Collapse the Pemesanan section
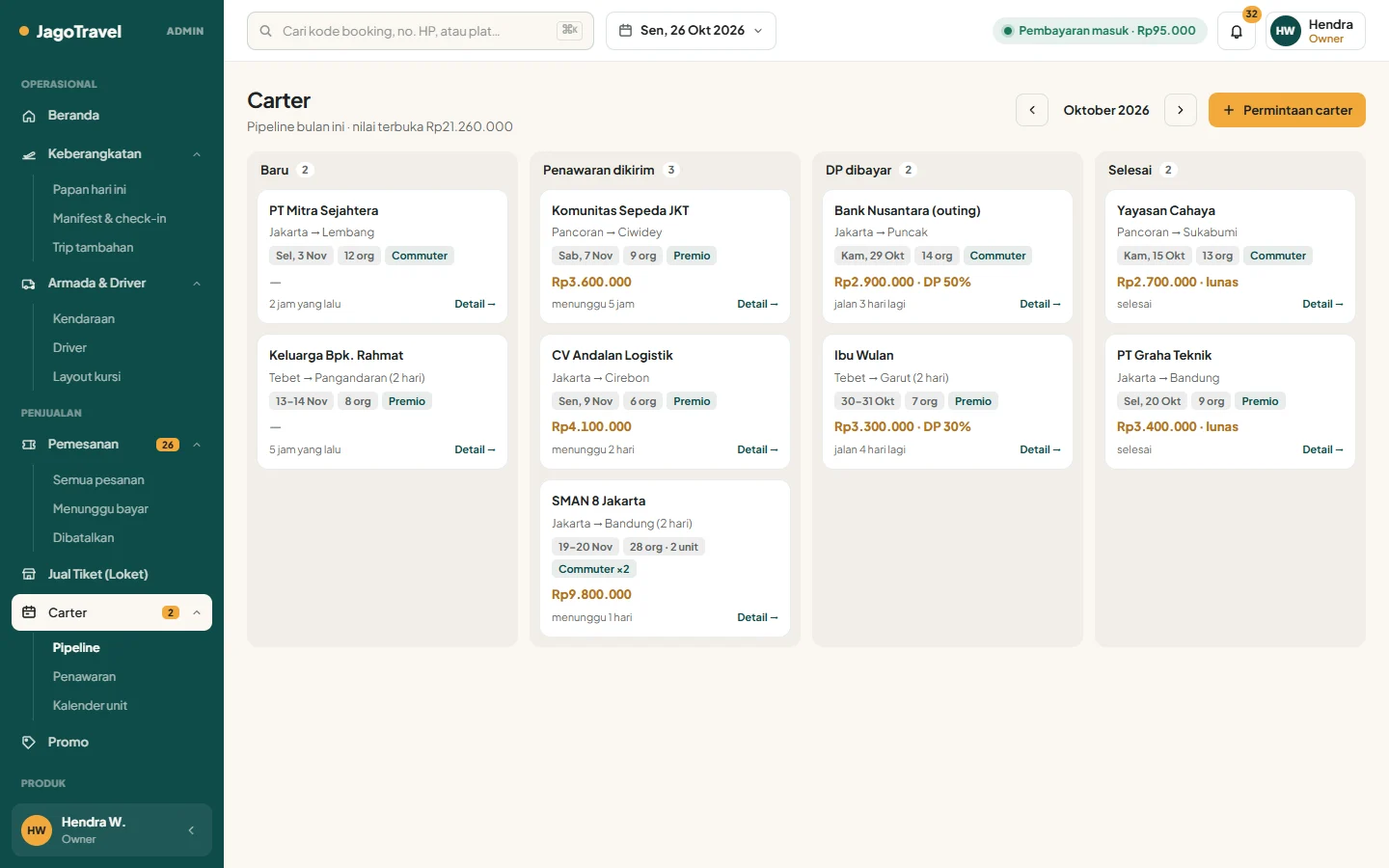 197,445
